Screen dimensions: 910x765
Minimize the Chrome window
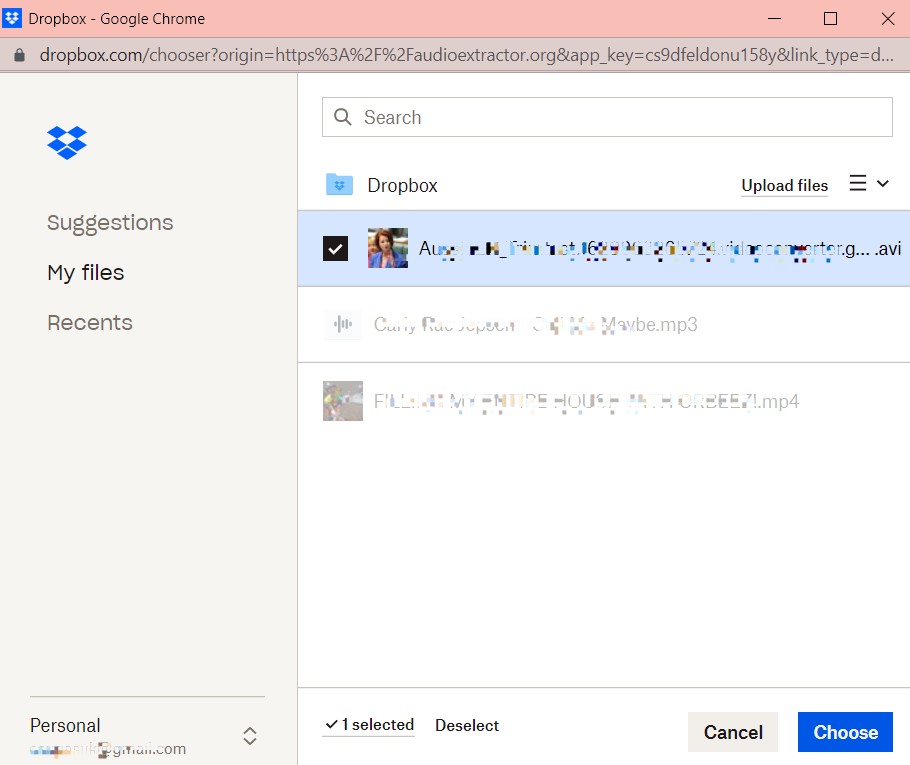(x=774, y=19)
